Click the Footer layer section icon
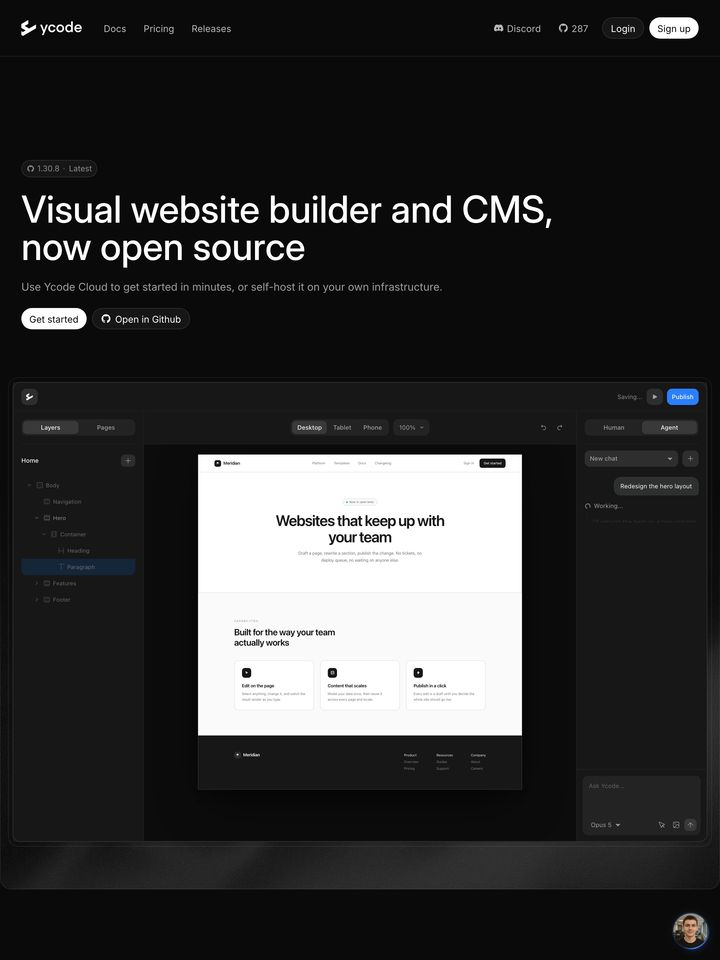720x960 pixels. [47, 600]
